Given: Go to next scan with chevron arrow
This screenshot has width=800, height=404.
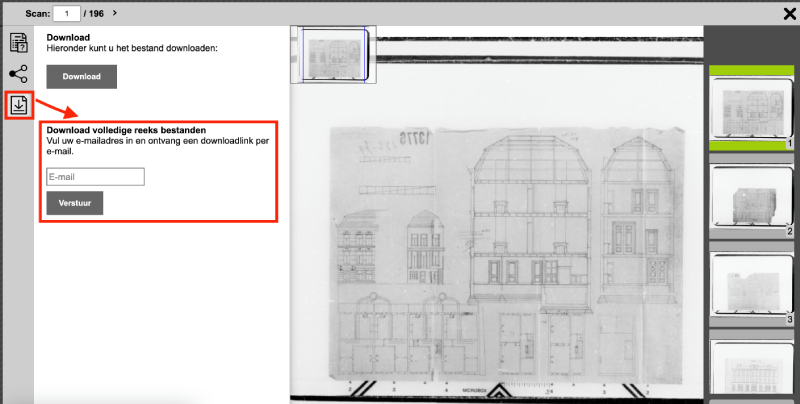Looking at the screenshot, I should pos(115,13).
